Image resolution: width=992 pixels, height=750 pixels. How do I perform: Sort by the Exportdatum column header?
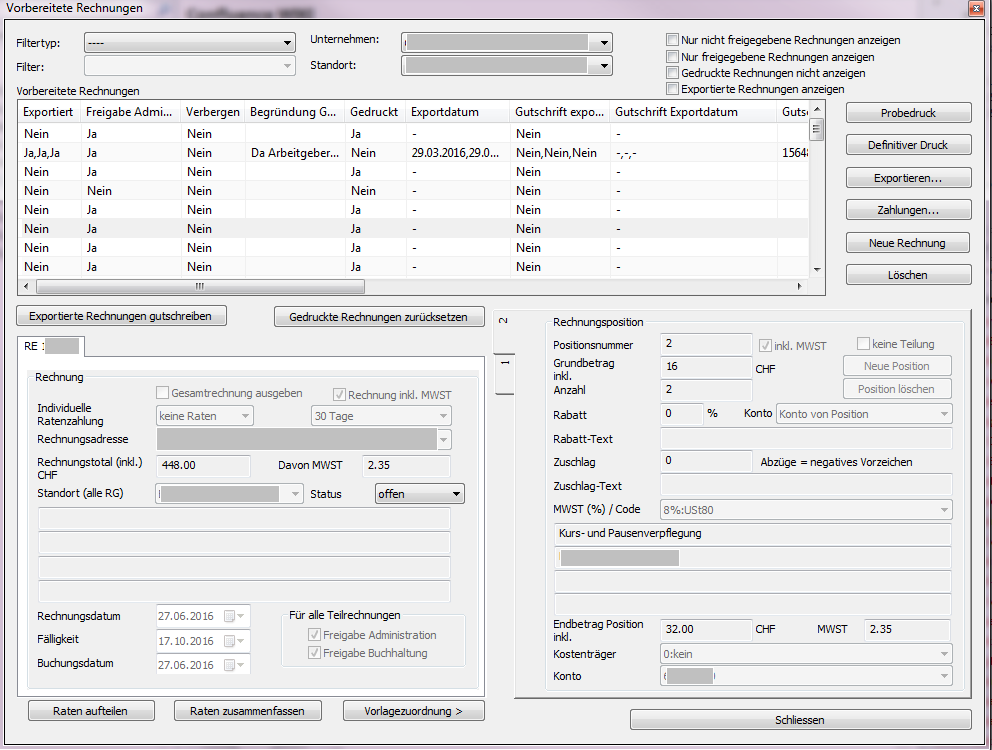point(457,112)
